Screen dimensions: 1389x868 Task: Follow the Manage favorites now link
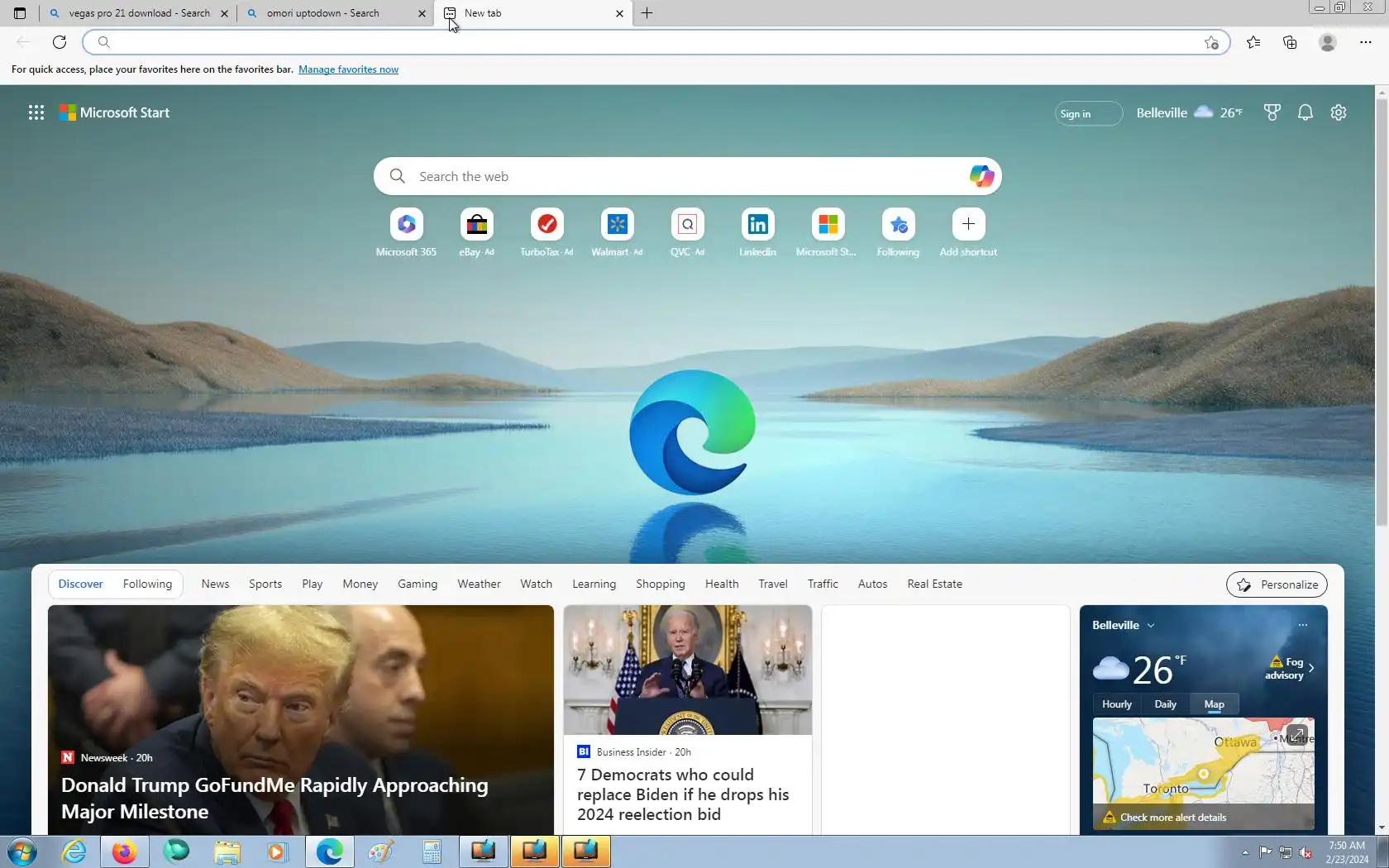(348, 69)
